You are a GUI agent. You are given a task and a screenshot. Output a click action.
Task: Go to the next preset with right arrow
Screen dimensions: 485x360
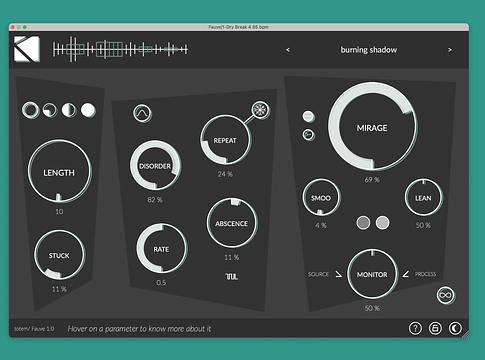(x=450, y=50)
